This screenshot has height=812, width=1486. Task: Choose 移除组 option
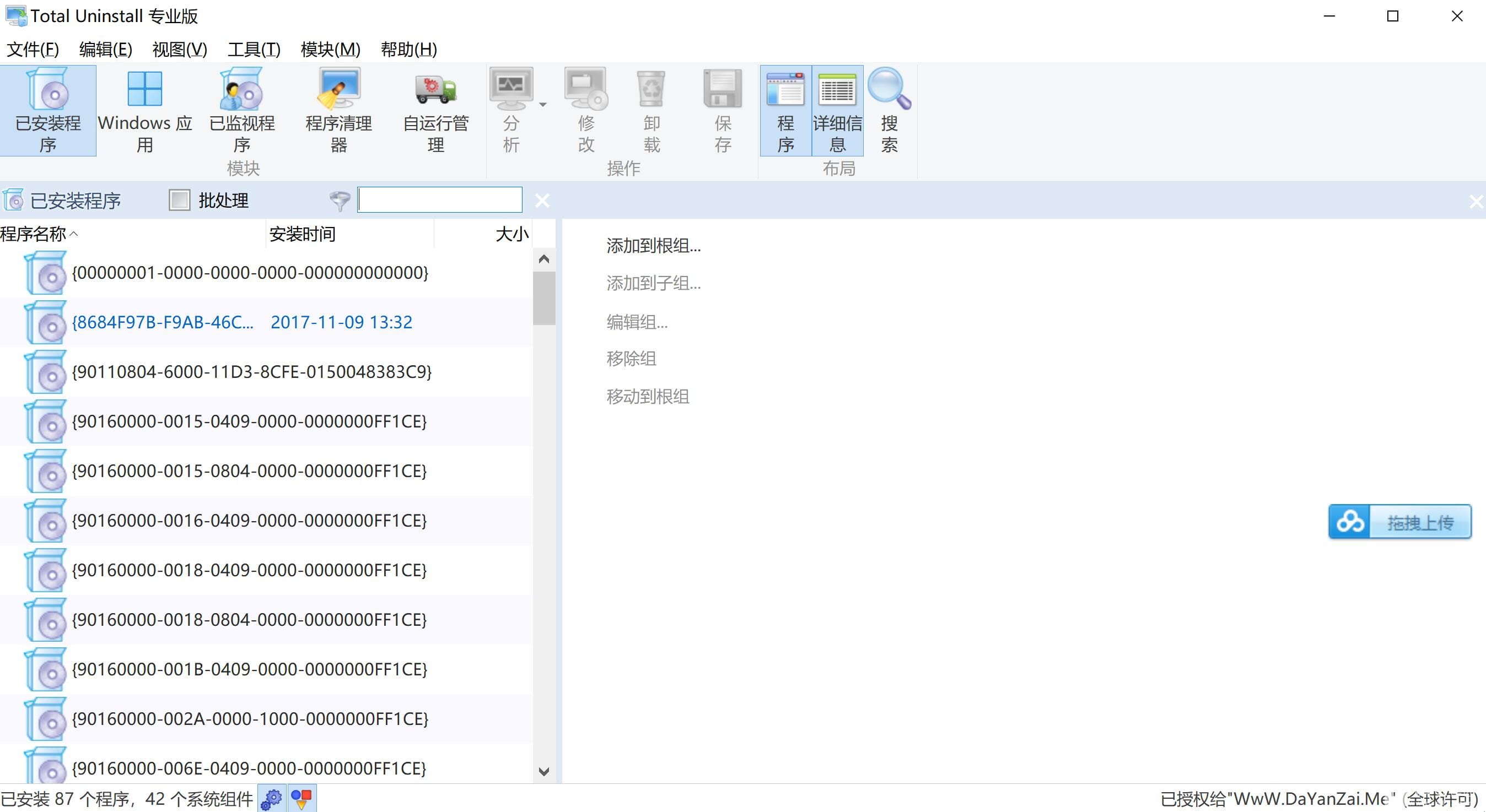point(631,359)
